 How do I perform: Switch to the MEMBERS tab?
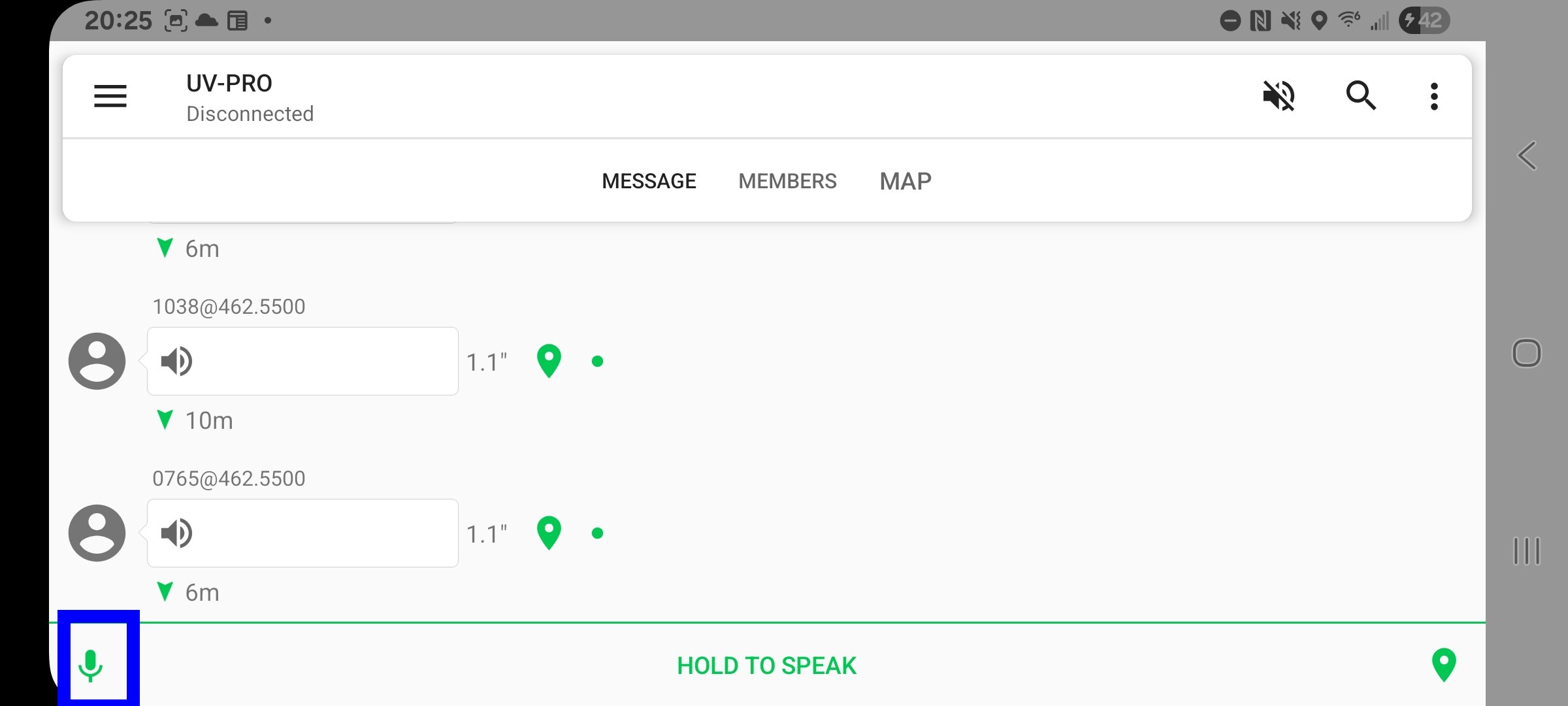787,181
